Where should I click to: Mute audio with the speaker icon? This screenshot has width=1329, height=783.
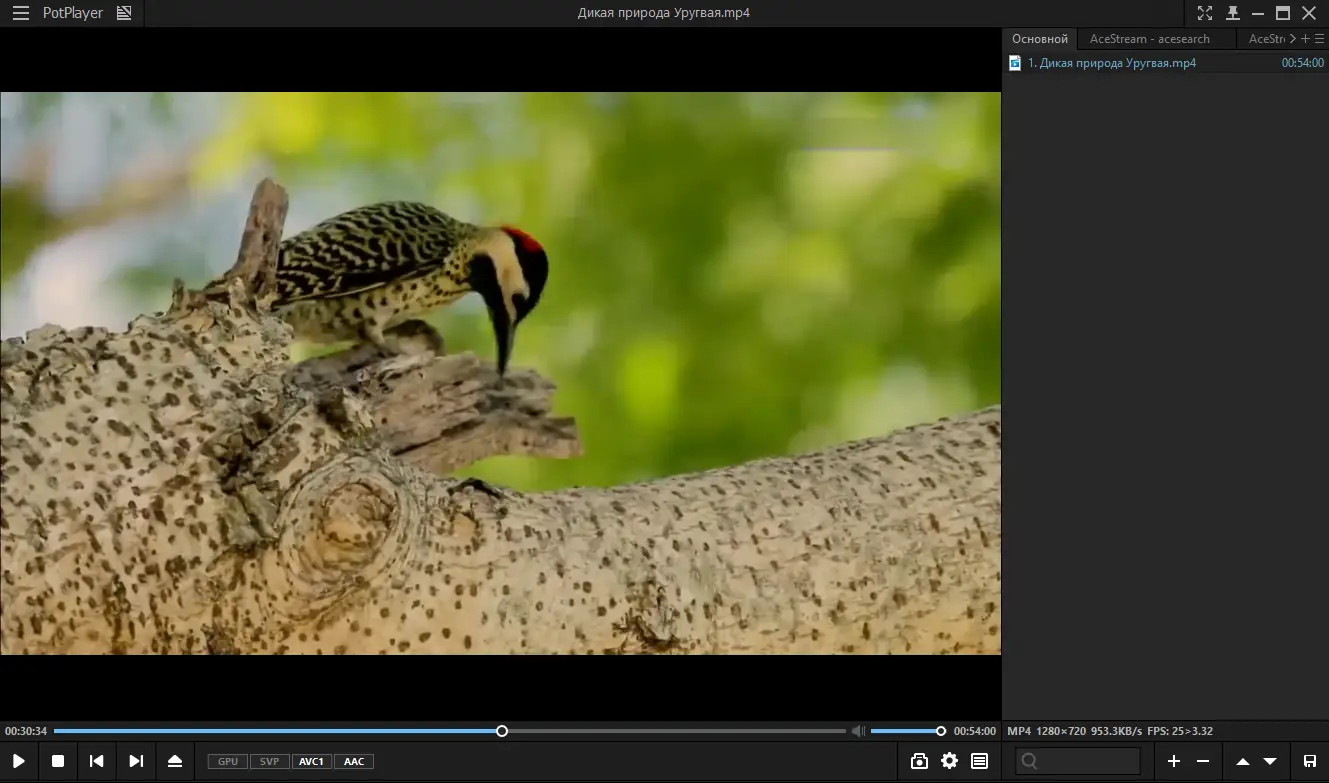(x=858, y=731)
